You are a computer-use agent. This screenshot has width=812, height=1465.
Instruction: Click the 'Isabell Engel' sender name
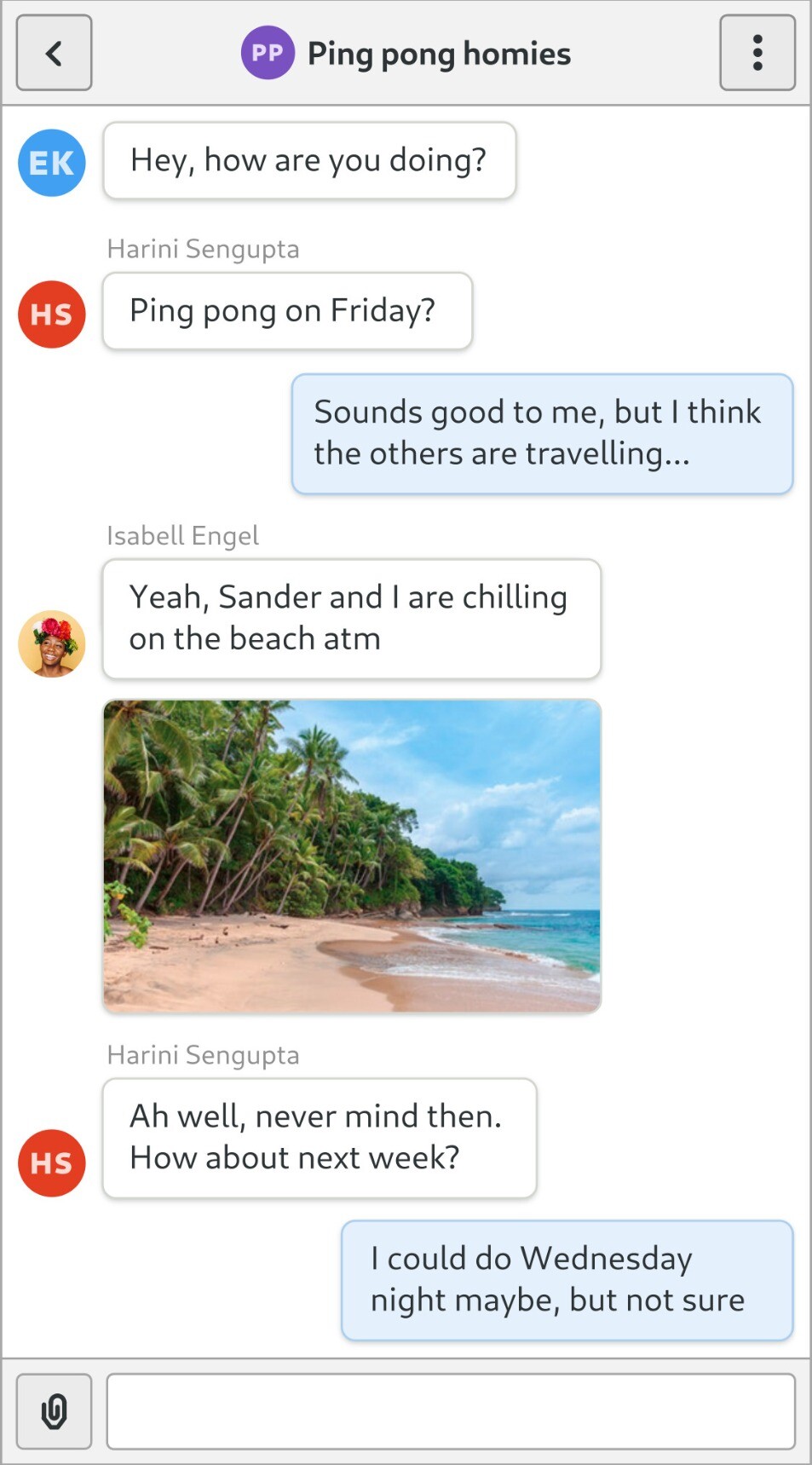(x=182, y=536)
